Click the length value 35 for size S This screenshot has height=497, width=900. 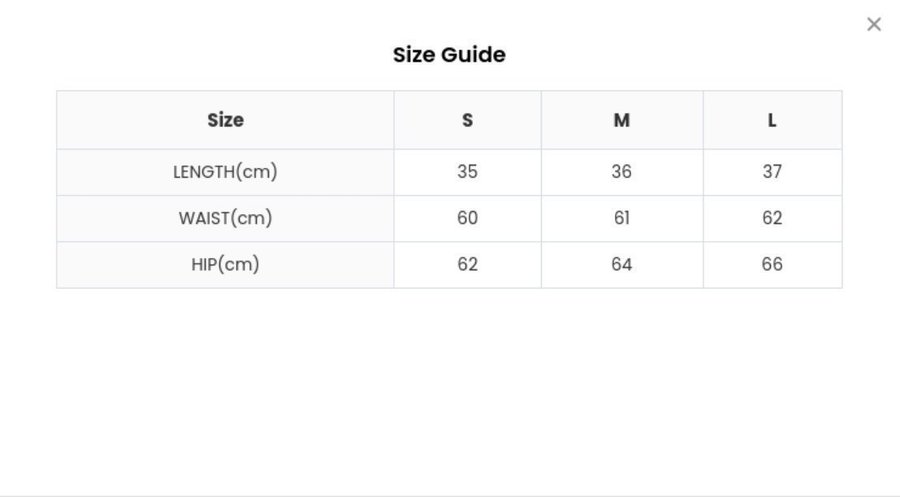coord(467,172)
